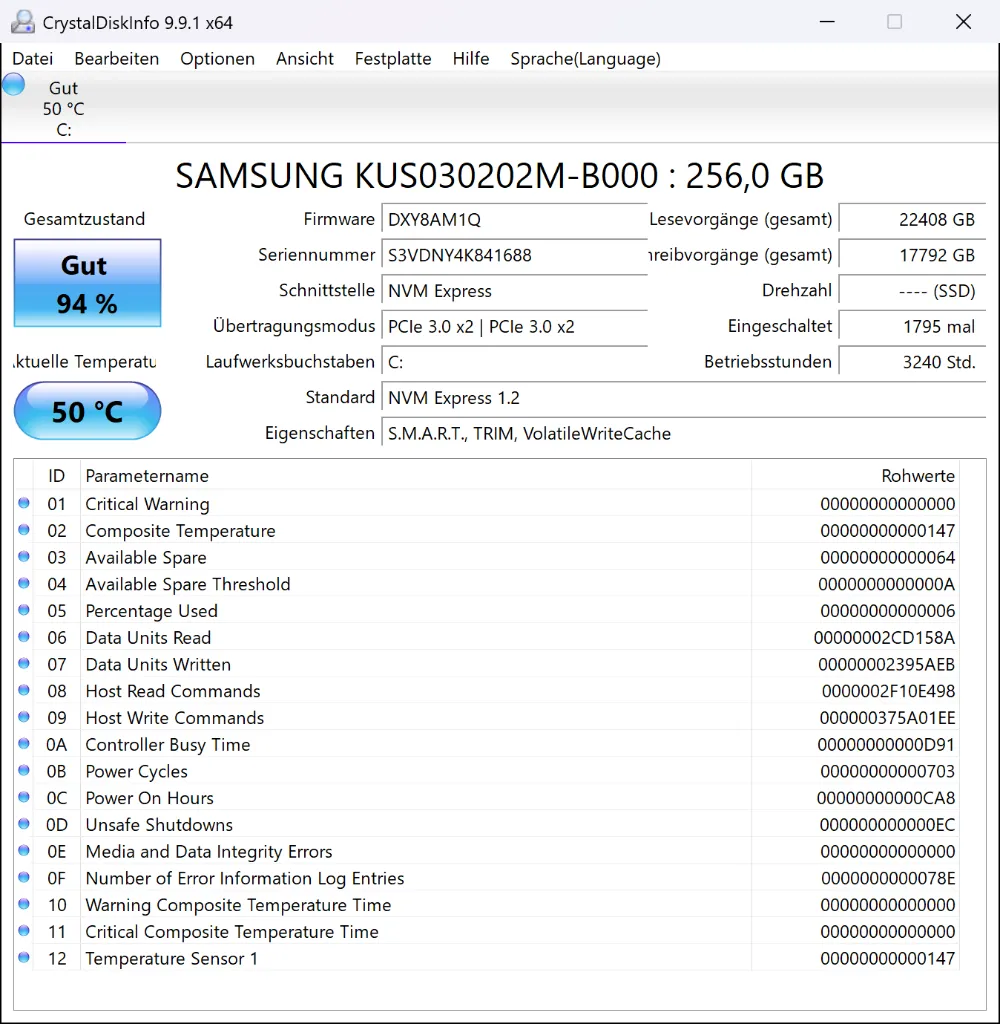The image size is (1000, 1024).
Task: Select the Unsafe Shutdowns parameter name
Action: 159,825
